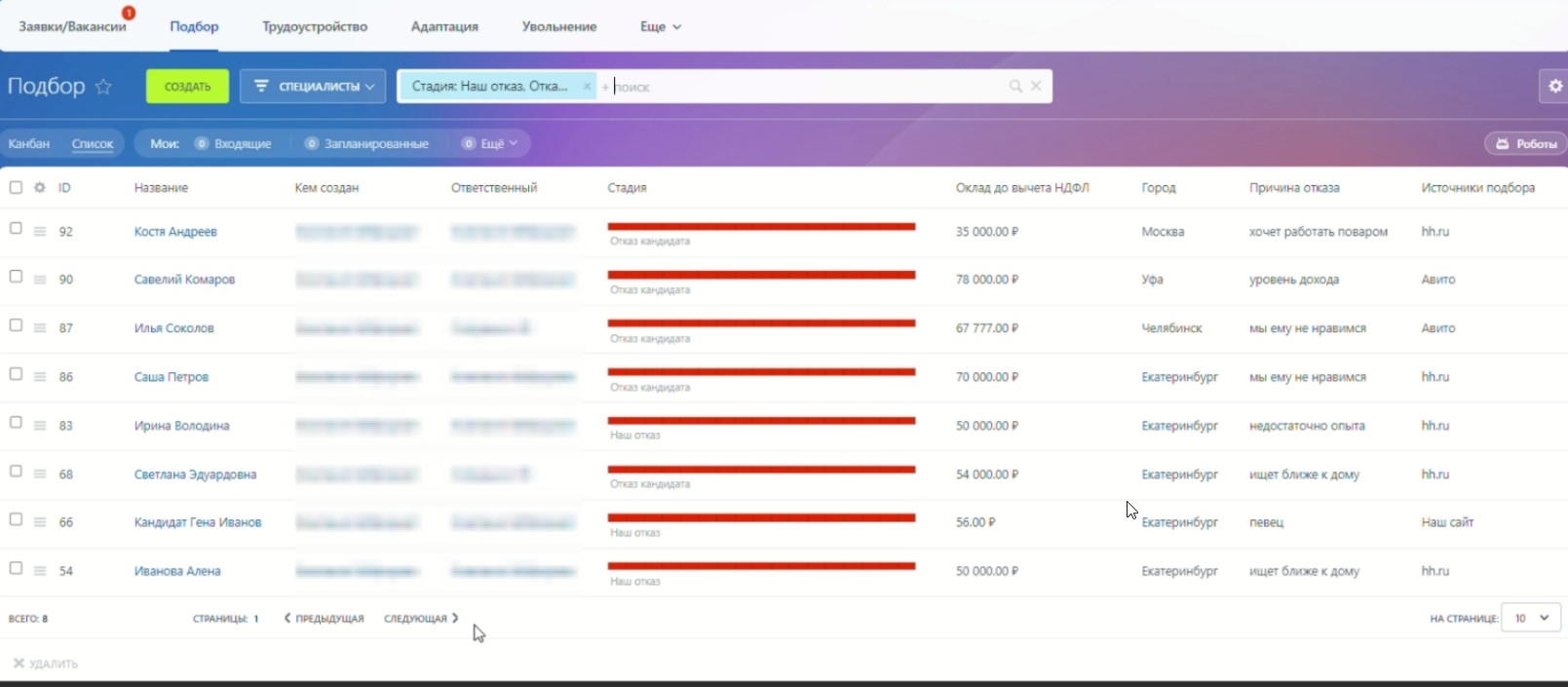Toggle the select-all checkbox in header
Viewport: 1568px width, 687px height.
tap(16, 187)
